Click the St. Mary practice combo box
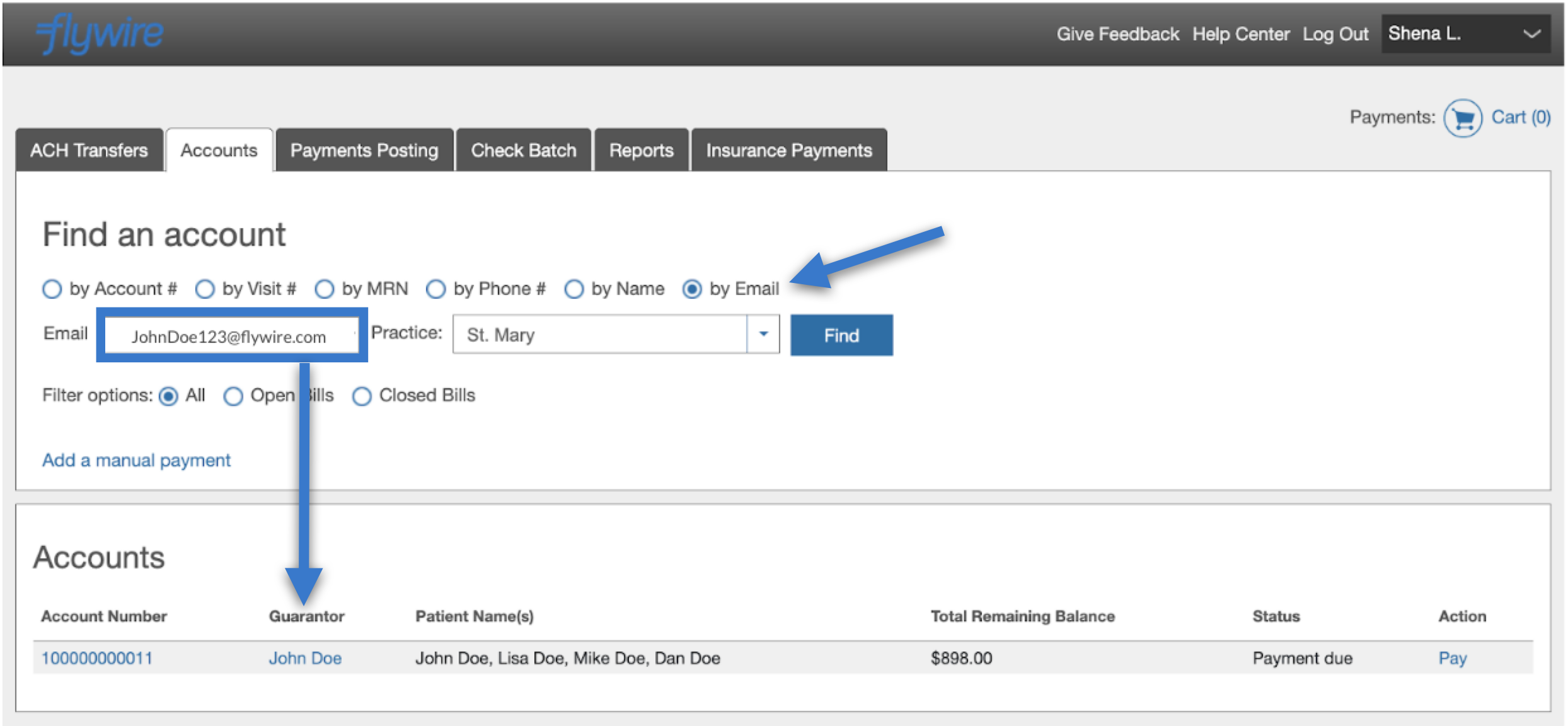Viewport: 1568px width, 726px height. pyautogui.click(x=600, y=334)
